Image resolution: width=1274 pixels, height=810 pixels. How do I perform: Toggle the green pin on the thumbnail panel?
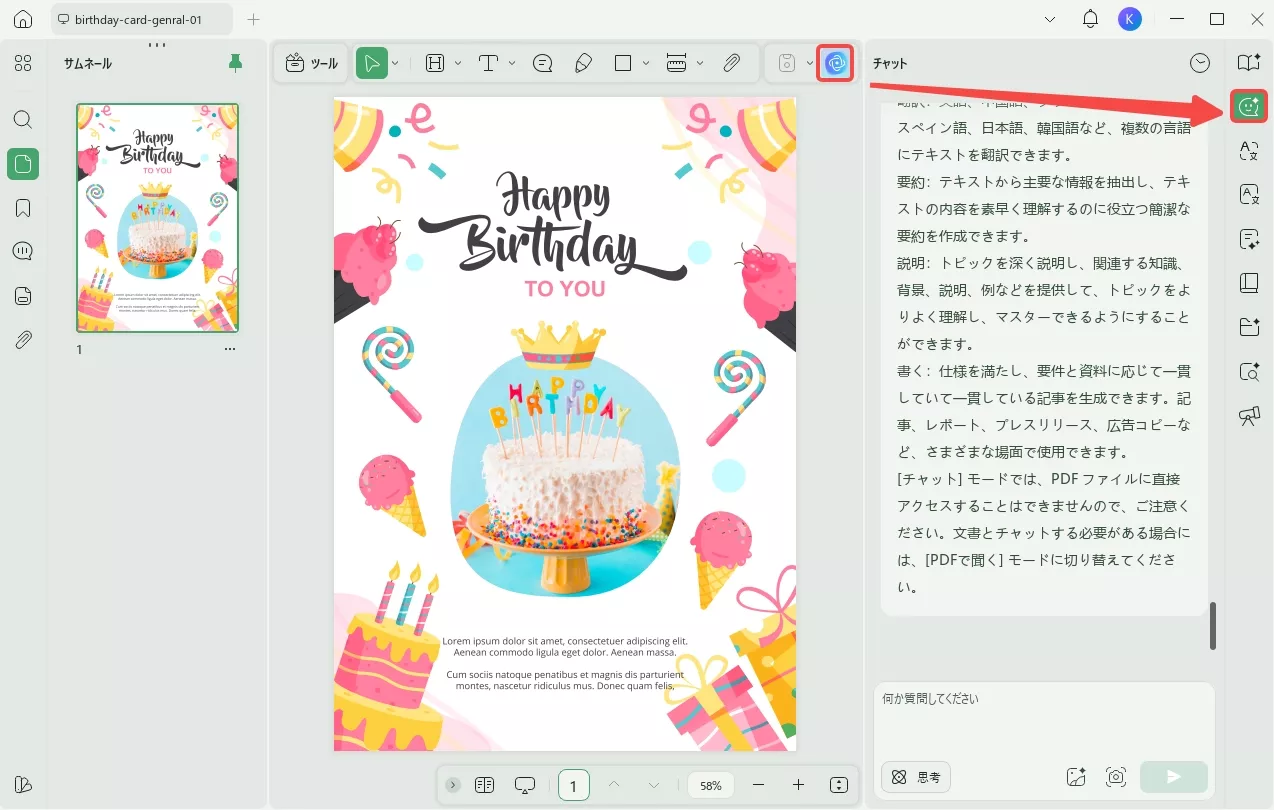[236, 64]
